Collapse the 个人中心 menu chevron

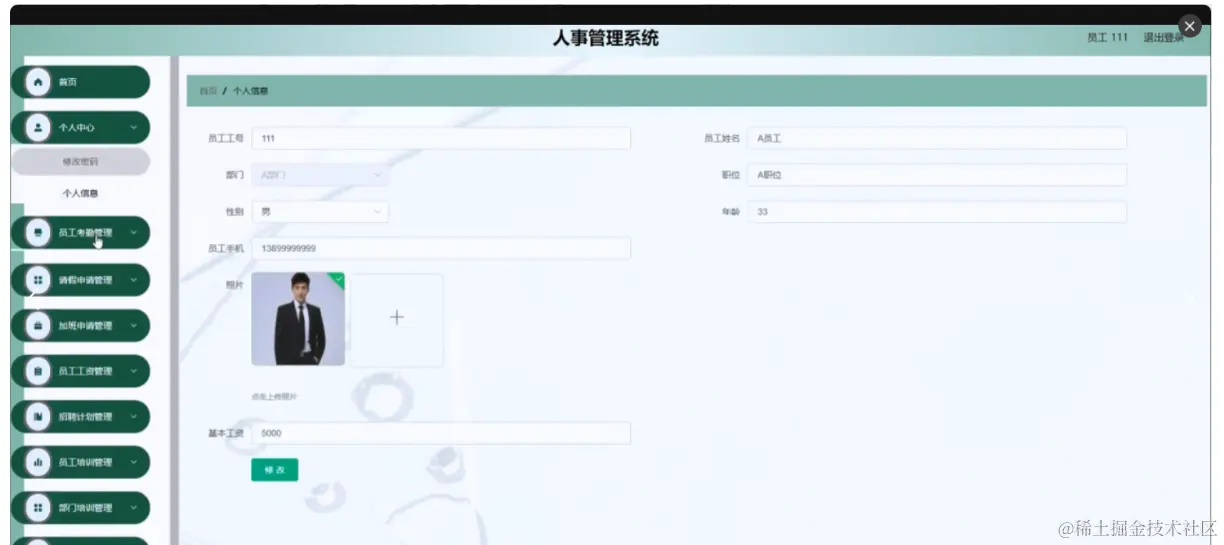tap(134, 128)
